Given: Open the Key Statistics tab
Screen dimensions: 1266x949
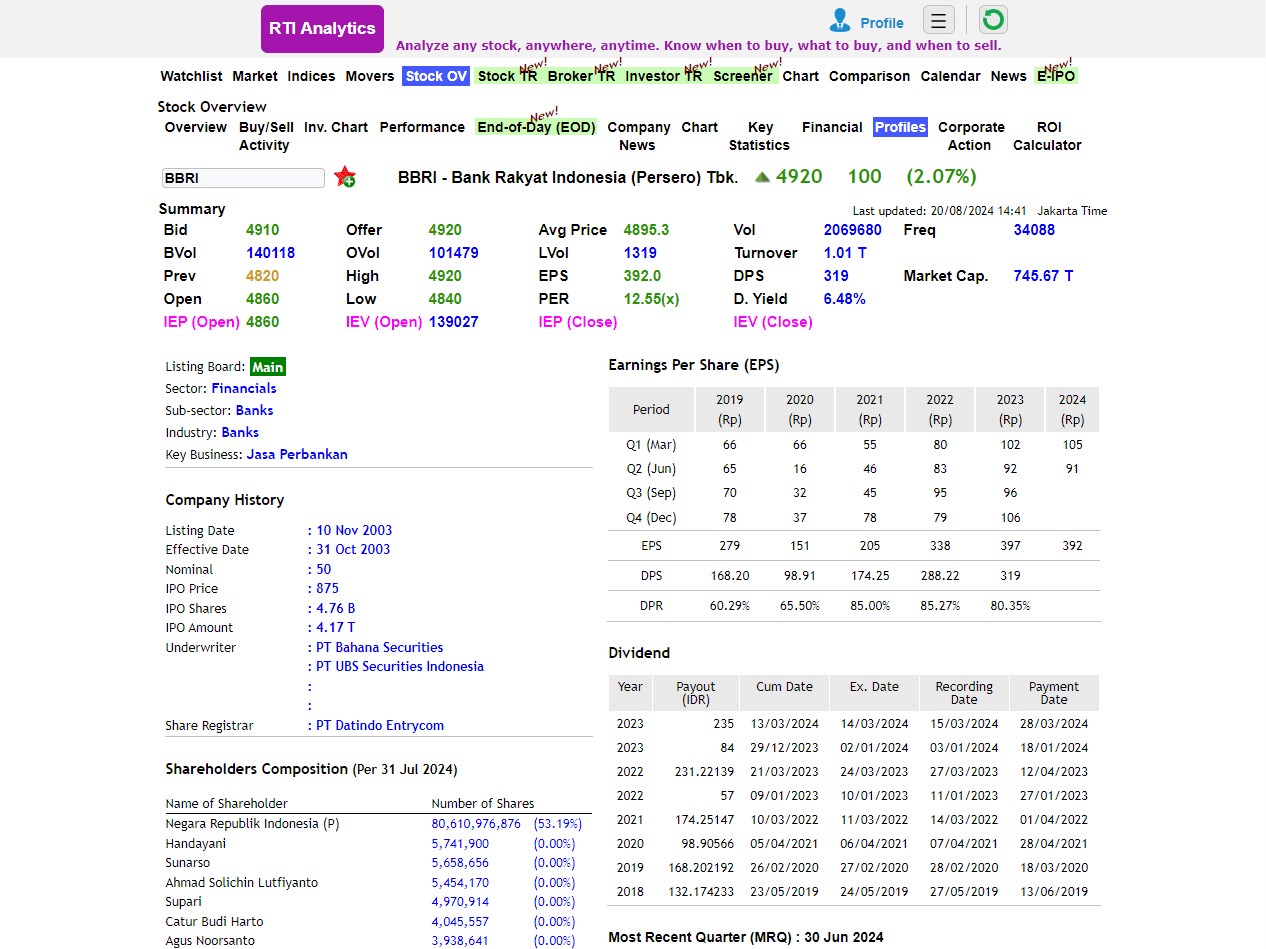Looking at the screenshot, I should click(760, 136).
